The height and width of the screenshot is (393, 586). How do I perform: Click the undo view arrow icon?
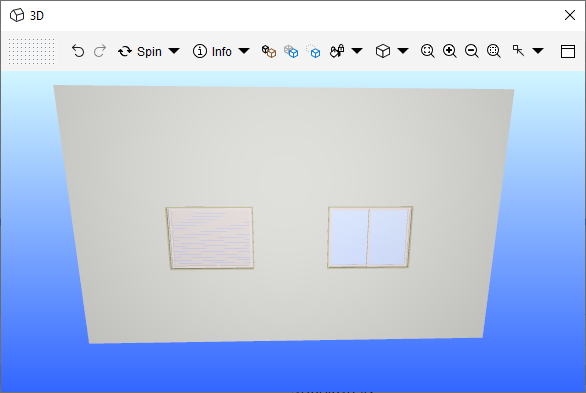(78, 51)
